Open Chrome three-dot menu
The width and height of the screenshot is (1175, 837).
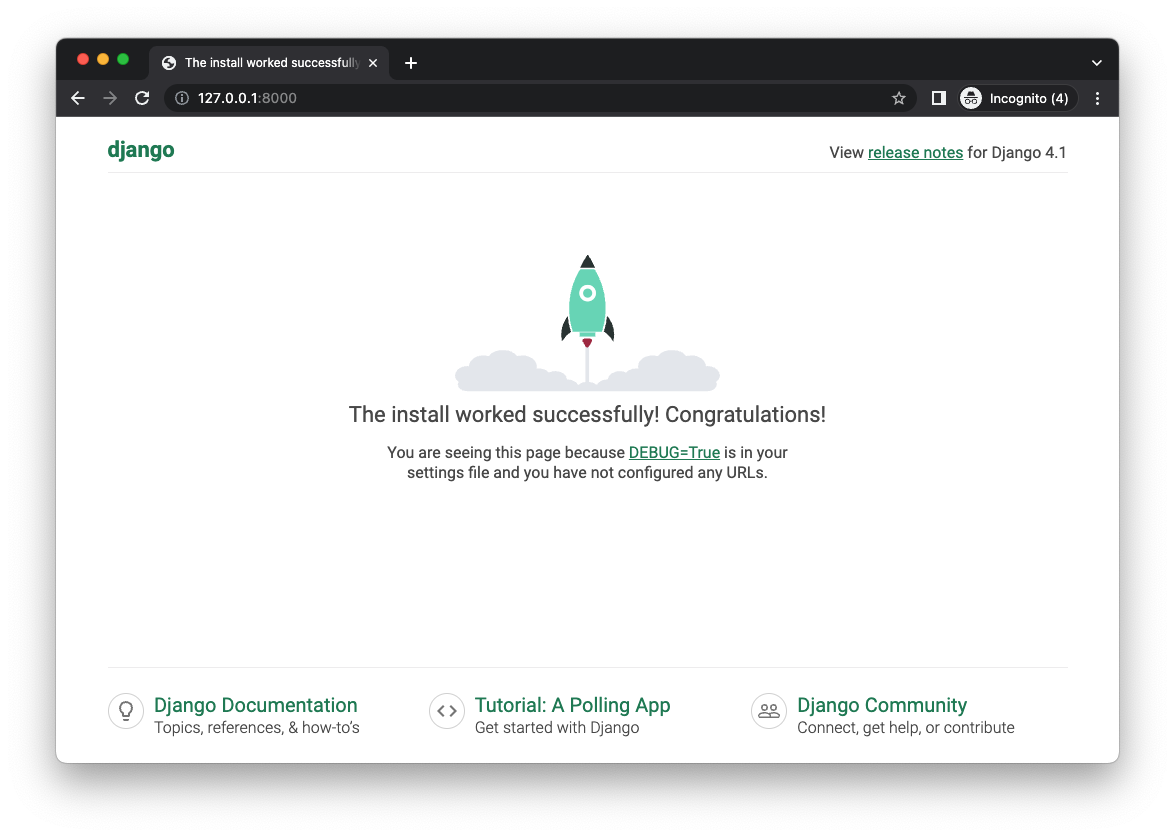[1097, 98]
